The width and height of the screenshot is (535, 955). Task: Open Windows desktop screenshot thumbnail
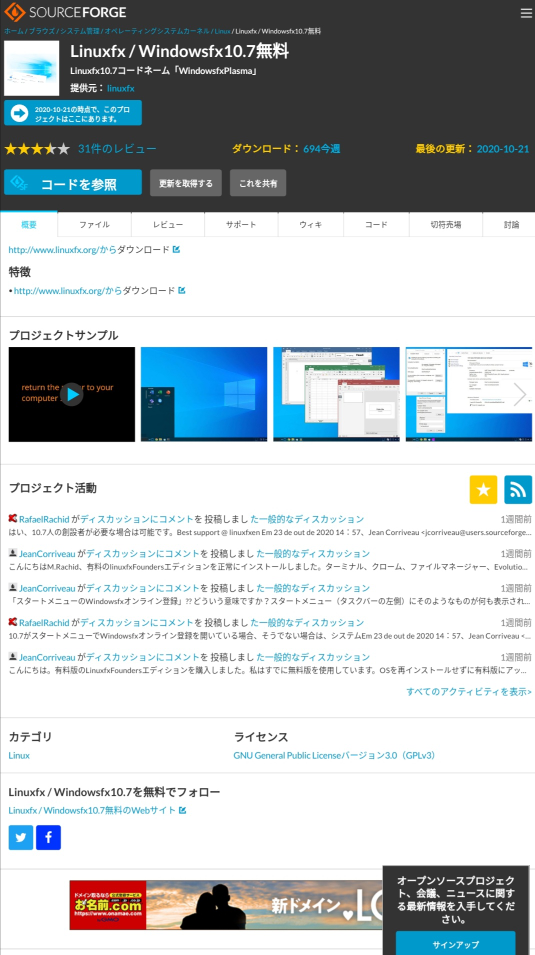click(204, 395)
